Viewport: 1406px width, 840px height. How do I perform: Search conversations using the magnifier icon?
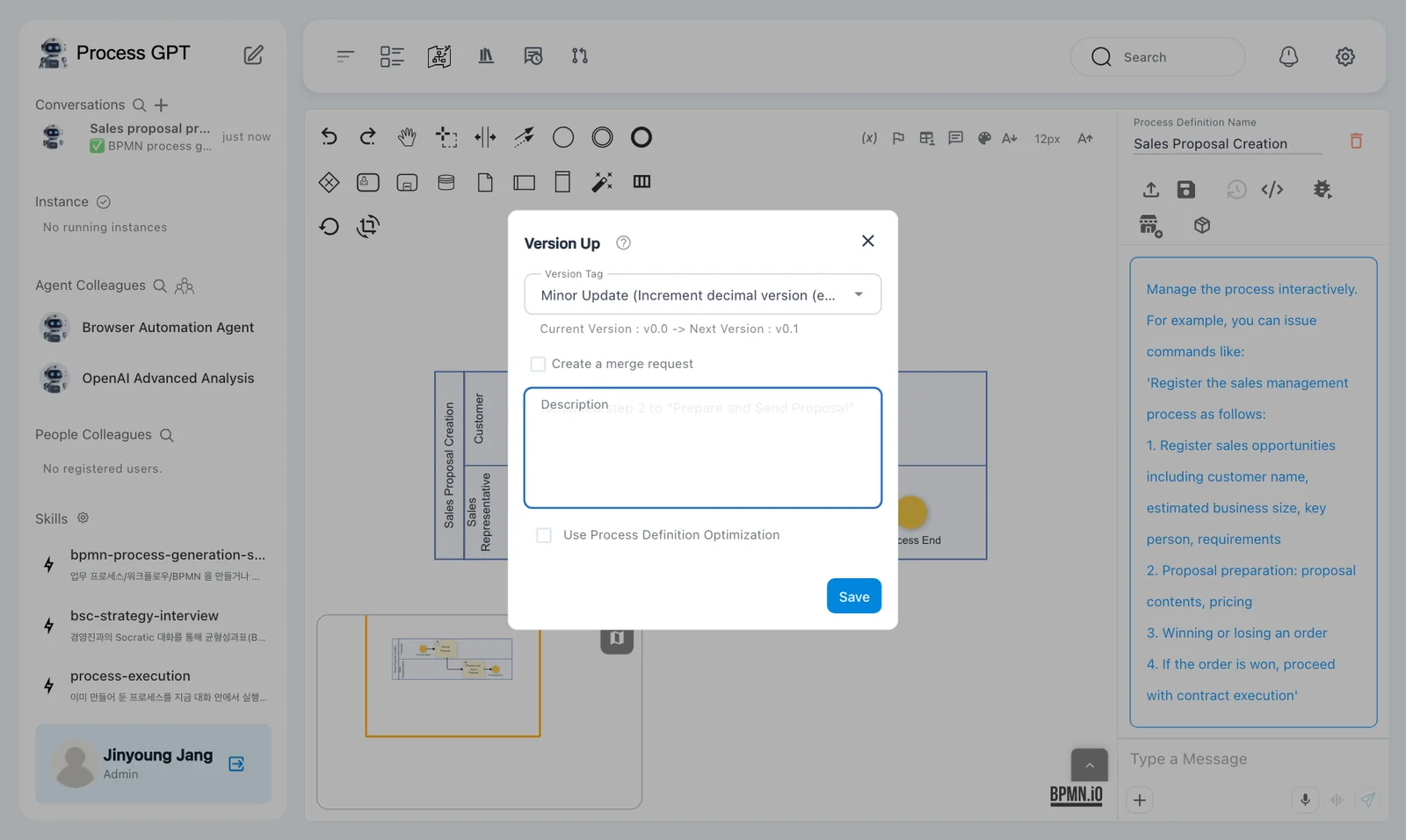[x=139, y=105]
